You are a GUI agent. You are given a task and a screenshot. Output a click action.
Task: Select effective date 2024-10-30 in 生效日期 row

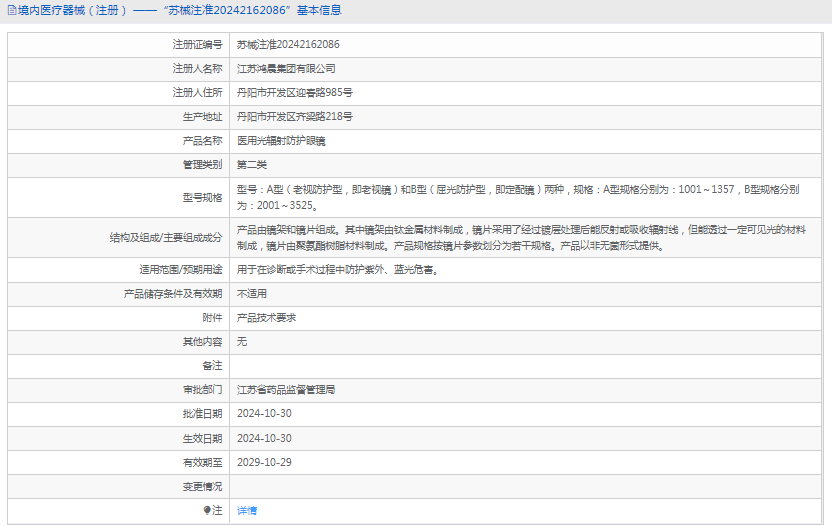click(264, 438)
